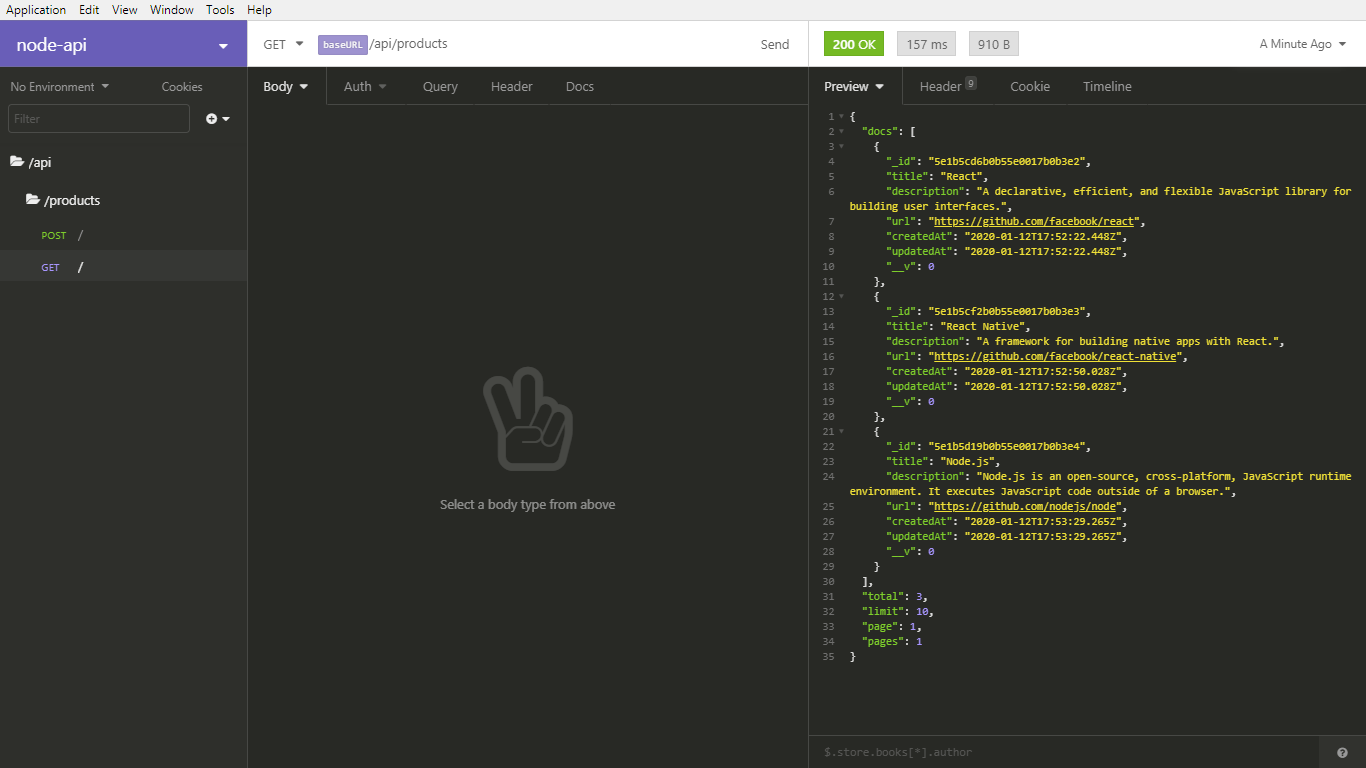
Task: Open the Tools menu
Action: click(220, 10)
